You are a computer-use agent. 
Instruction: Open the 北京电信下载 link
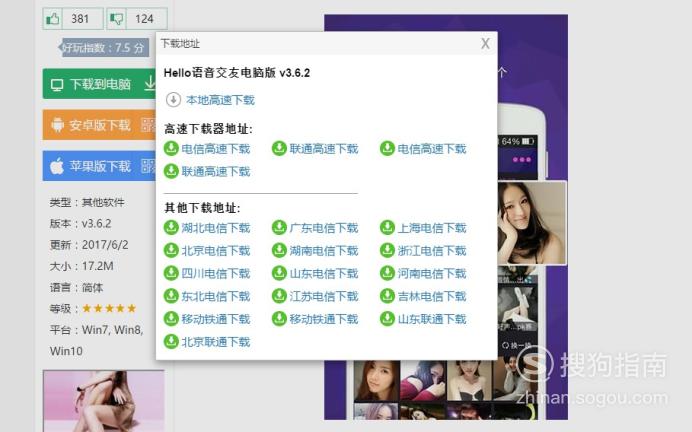coord(216,251)
